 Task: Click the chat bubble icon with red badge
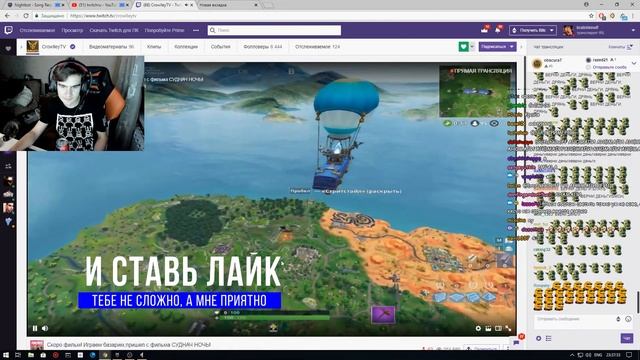pos(516,342)
